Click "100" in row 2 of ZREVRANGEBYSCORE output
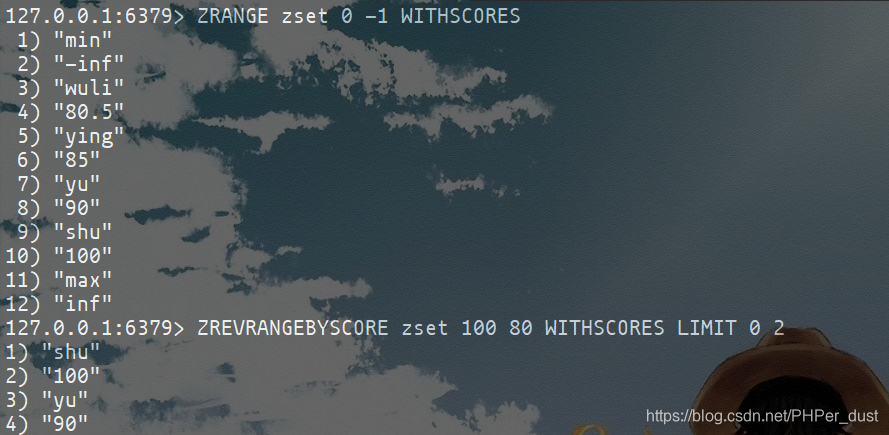This screenshot has height=435, width=889. (x=71, y=376)
